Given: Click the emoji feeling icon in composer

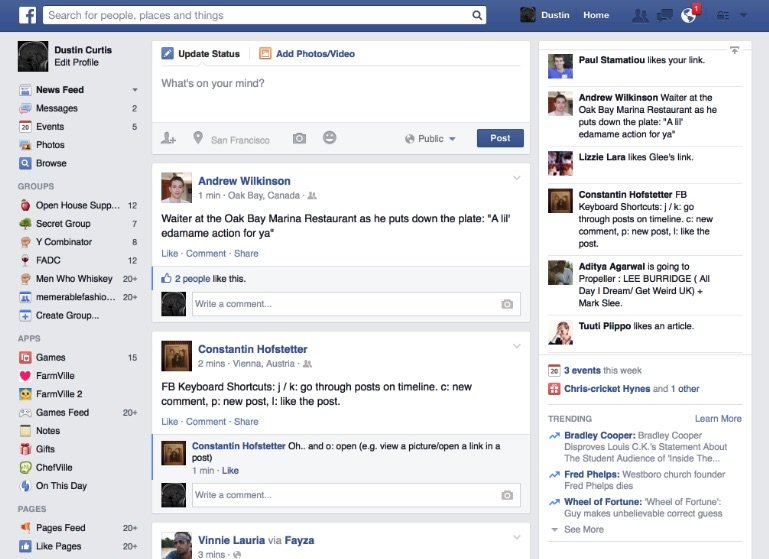Looking at the screenshot, I should (x=330, y=138).
